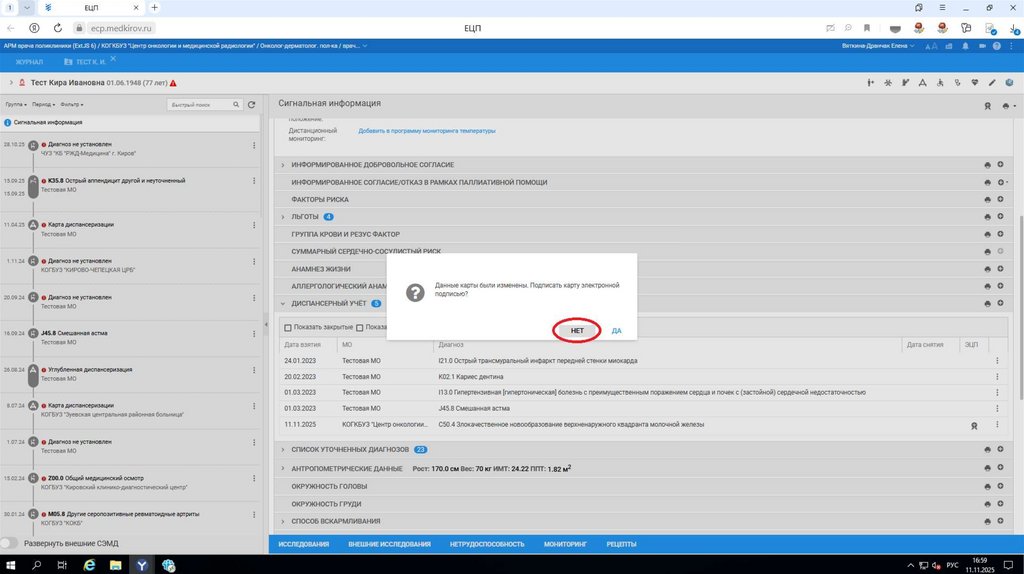This screenshot has height=574, width=1024.
Task: Enable the Развернуть внешние СЭМД switch
Action: coord(10,543)
